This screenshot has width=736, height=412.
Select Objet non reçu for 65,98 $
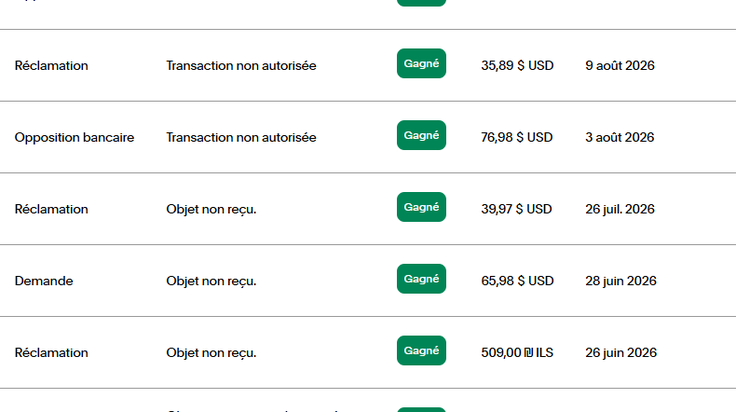point(211,281)
